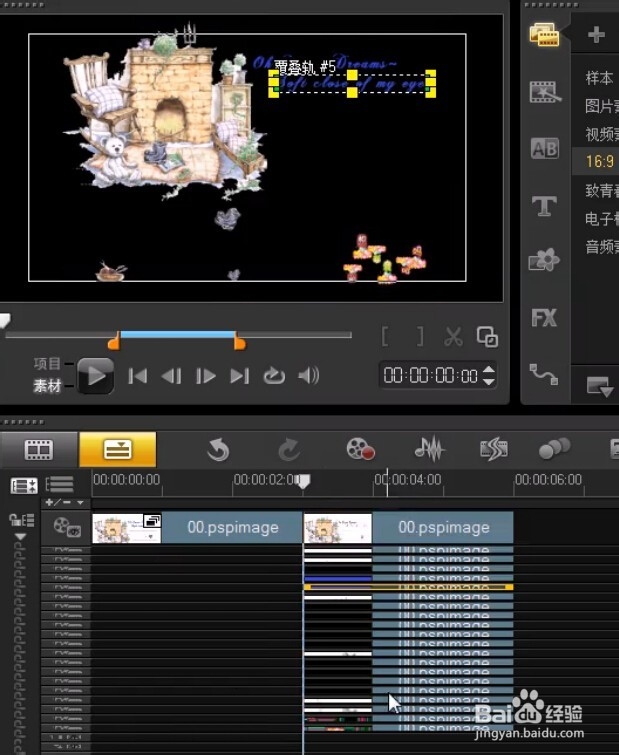619x755 pixels.
Task: Redo the last action
Action: 289,450
